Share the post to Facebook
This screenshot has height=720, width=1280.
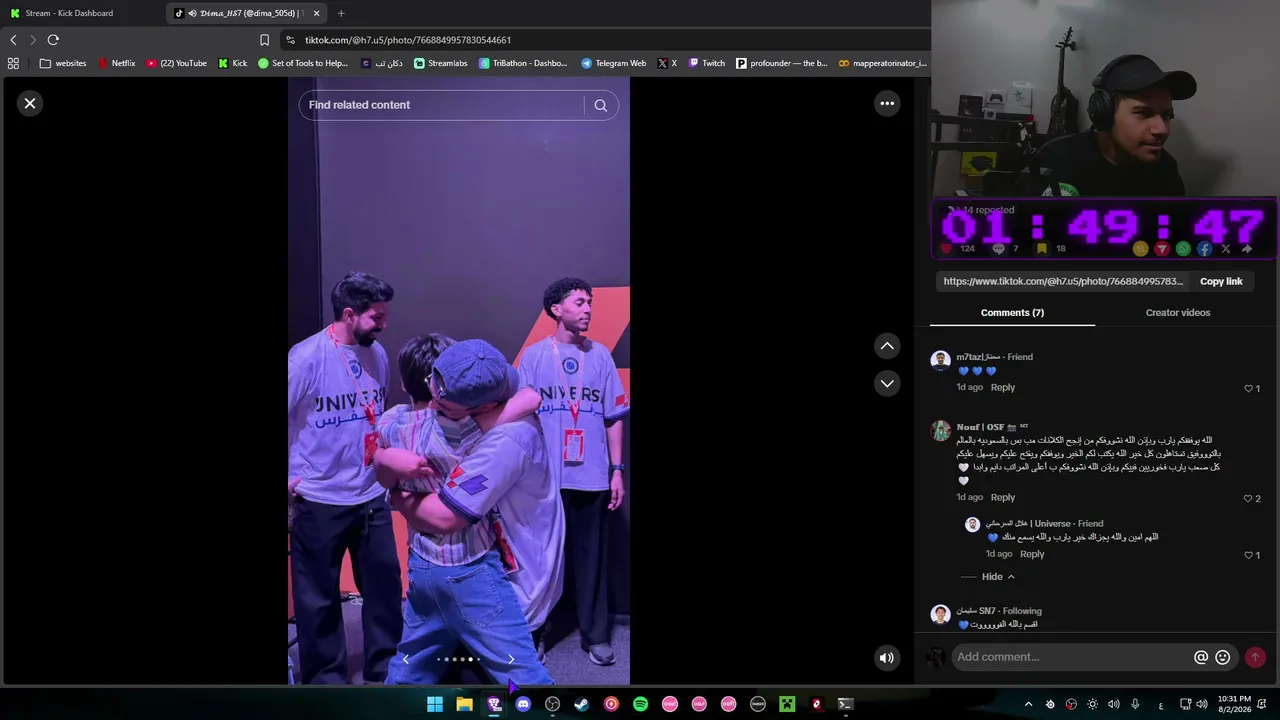[1204, 249]
